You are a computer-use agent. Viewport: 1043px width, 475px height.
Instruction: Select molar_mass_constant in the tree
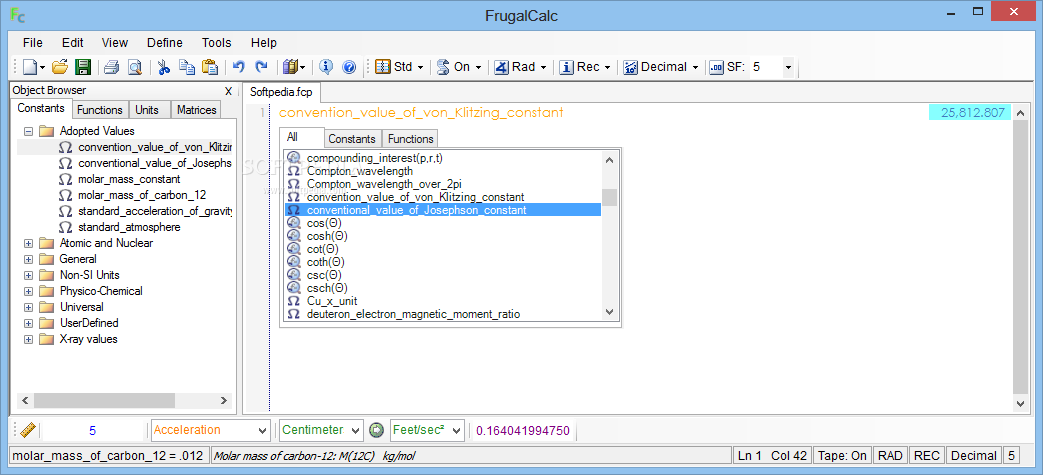(129, 179)
